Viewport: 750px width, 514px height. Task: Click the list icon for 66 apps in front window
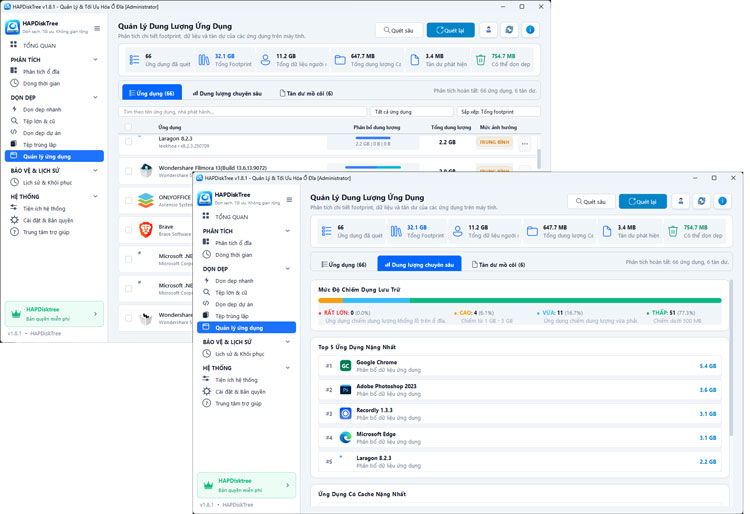click(327, 231)
